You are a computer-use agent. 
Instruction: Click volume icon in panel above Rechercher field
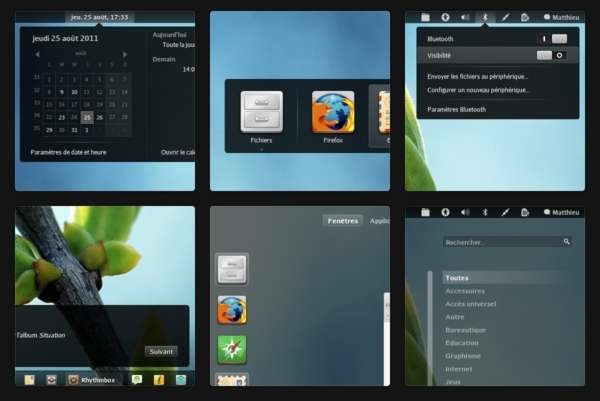point(465,212)
